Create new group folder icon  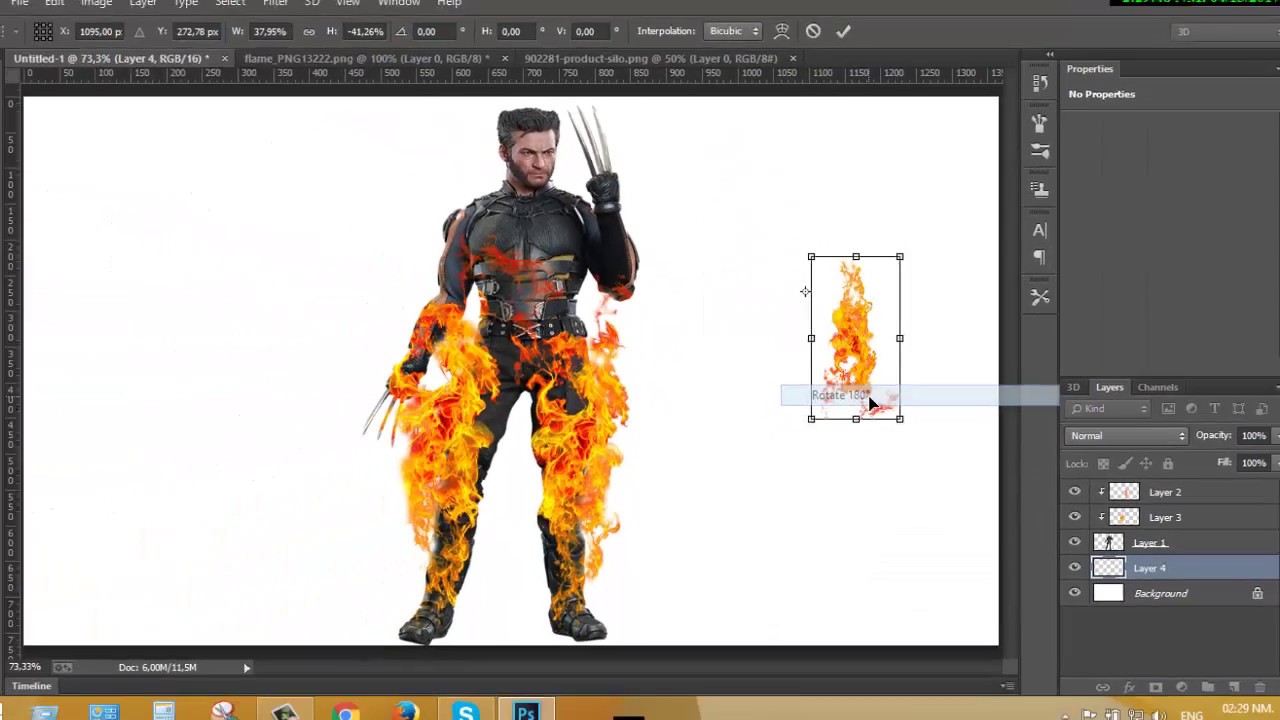pyautogui.click(x=1207, y=687)
